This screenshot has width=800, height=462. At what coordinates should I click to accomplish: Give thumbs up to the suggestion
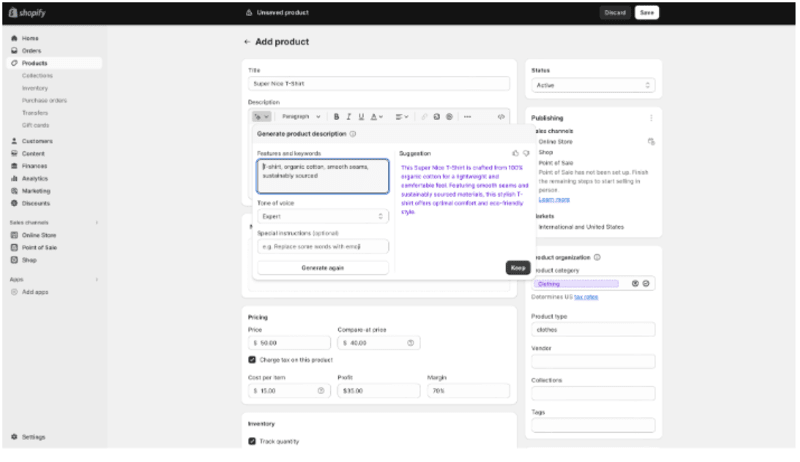[515, 153]
